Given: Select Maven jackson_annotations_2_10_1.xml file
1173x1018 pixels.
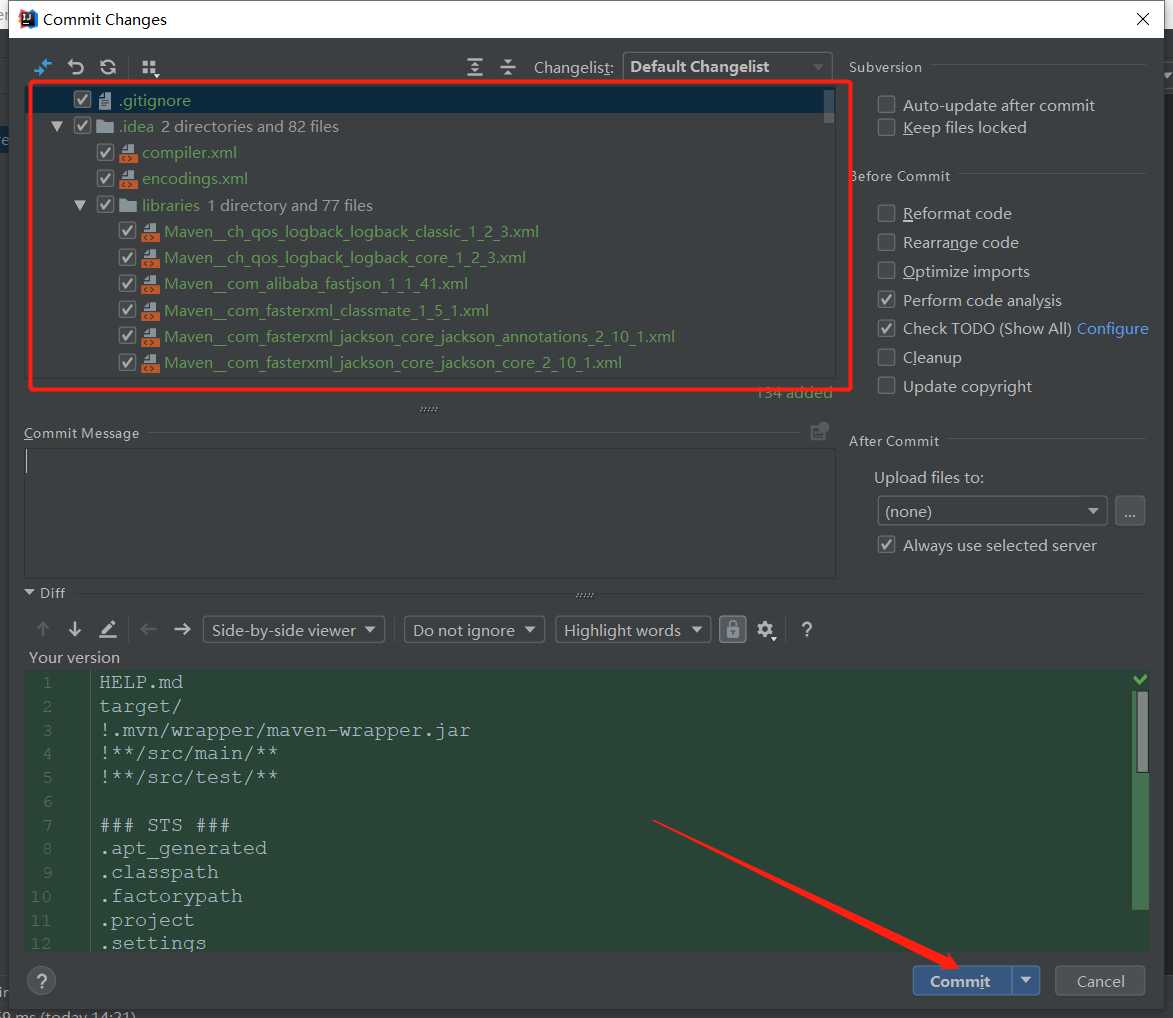Looking at the screenshot, I should [419, 337].
